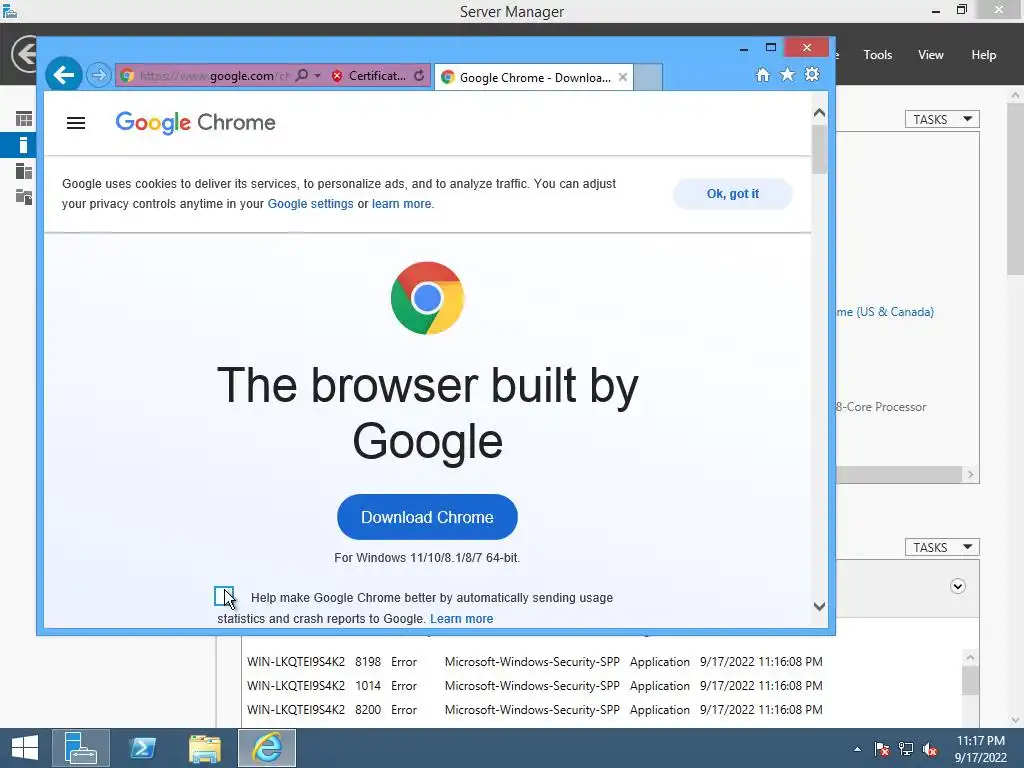Screen dimensions: 1024x768
Task: Open the Internet Explorer Home icon
Action: point(762,74)
